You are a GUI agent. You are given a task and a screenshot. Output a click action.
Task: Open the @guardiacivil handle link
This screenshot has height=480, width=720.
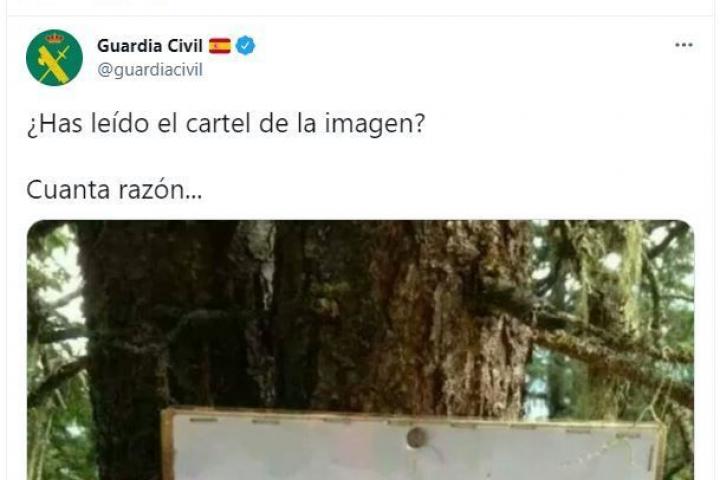click(150, 70)
